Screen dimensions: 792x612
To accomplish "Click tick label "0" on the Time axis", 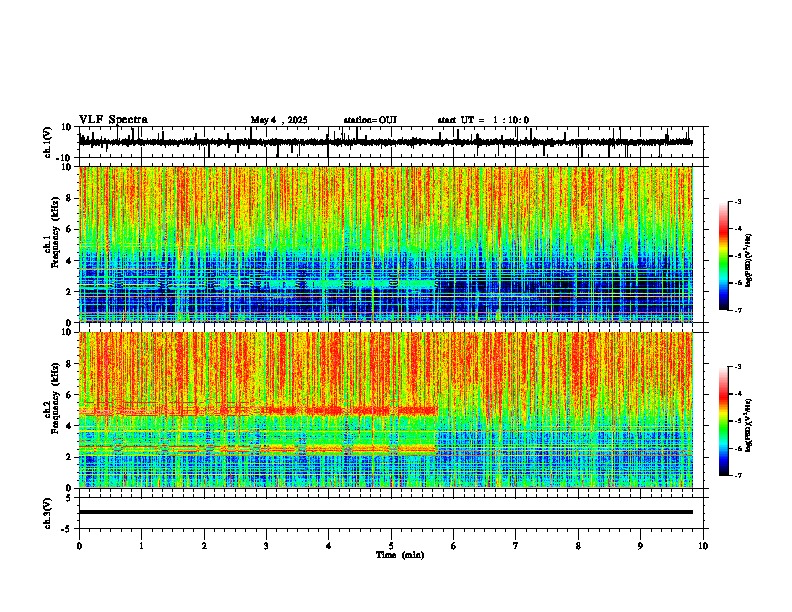I will 79,545.
